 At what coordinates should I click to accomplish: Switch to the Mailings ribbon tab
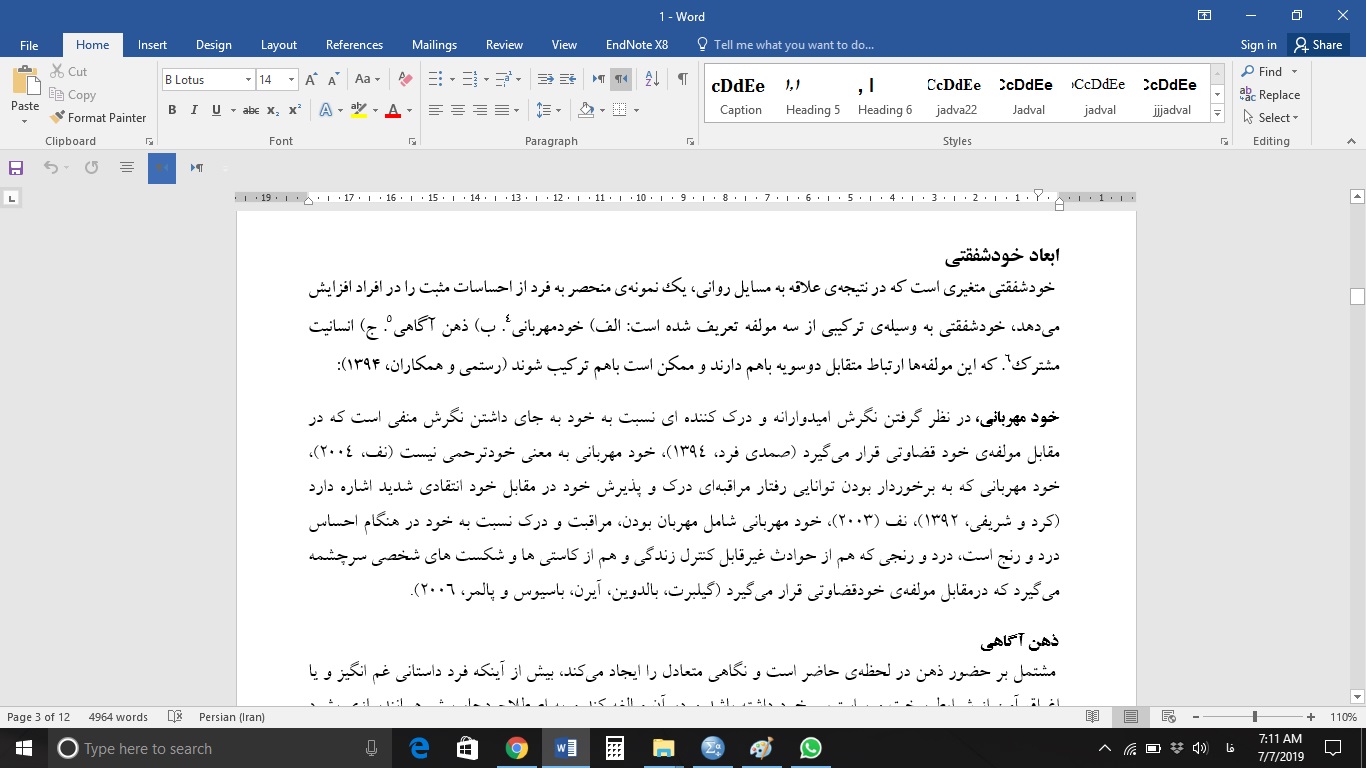click(x=434, y=44)
